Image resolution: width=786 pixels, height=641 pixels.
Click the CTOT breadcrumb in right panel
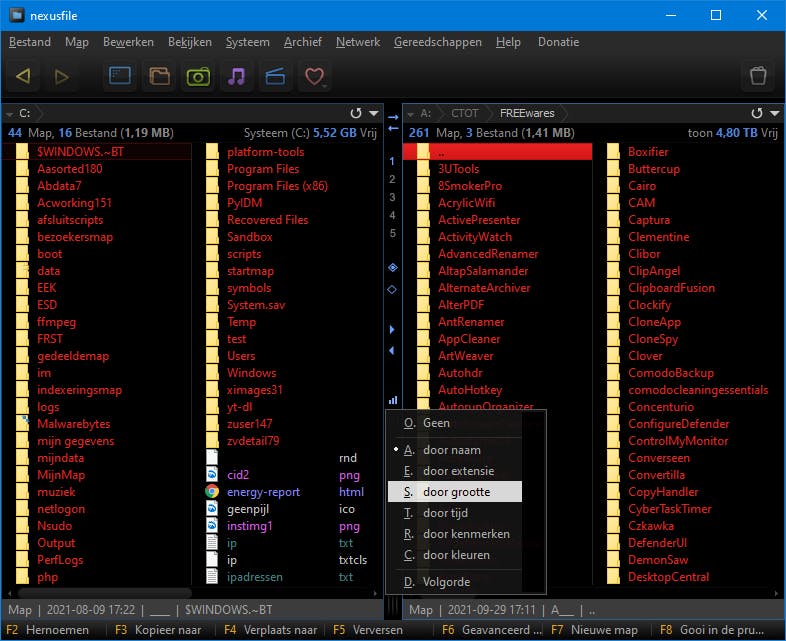pos(465,113)
